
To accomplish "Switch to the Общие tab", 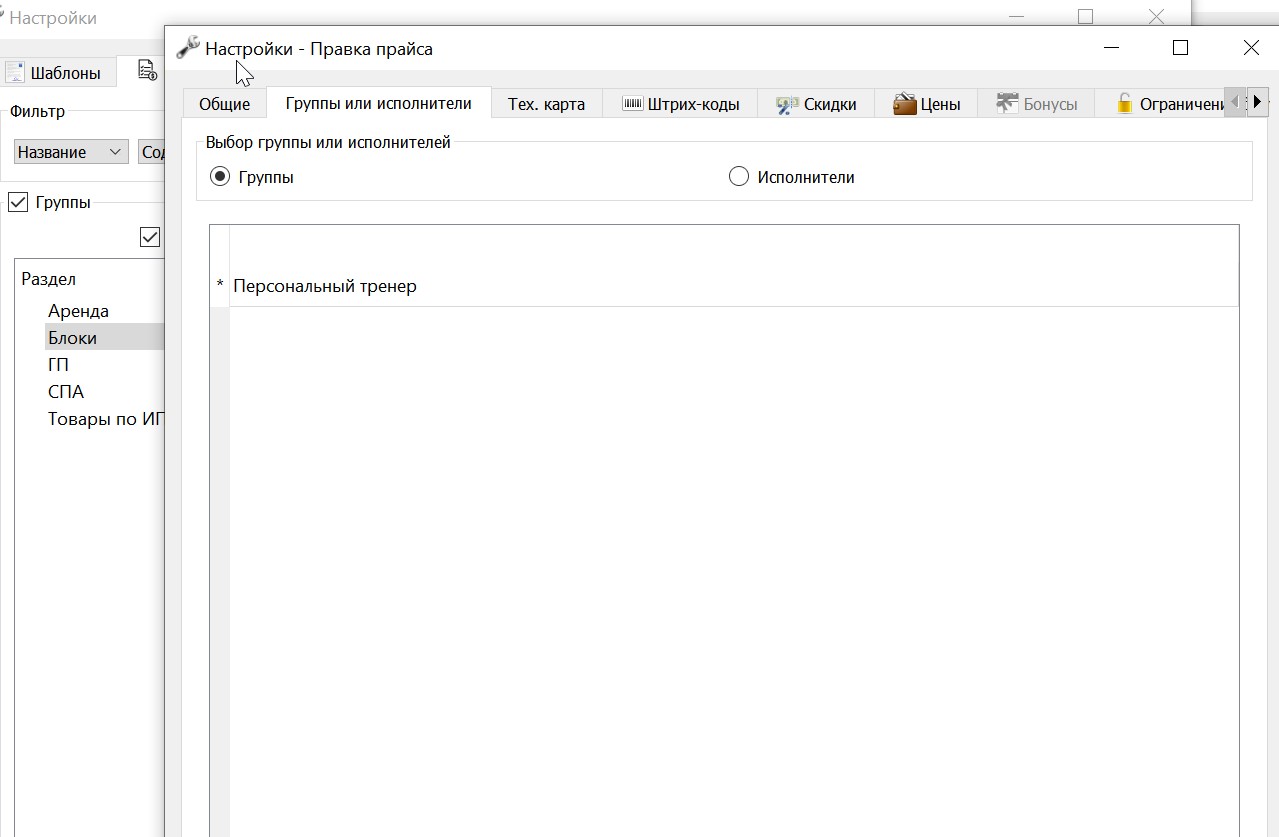I will pyautogui.click(x=224, y=104).
